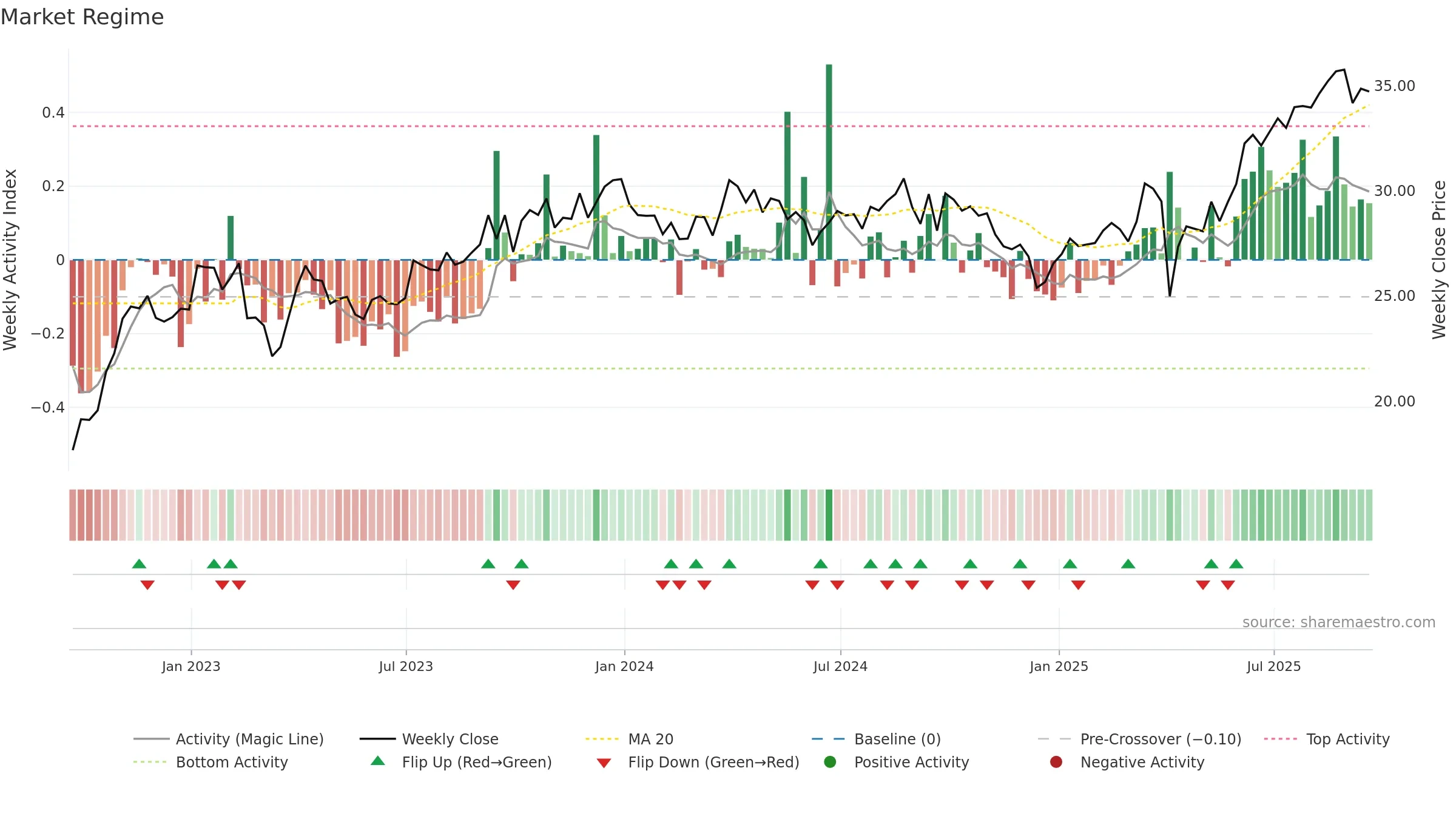Click the lone red flip-down marker after Jul 2023
The width and height of the screenshot is (1456, 819).
coord(513,585)
